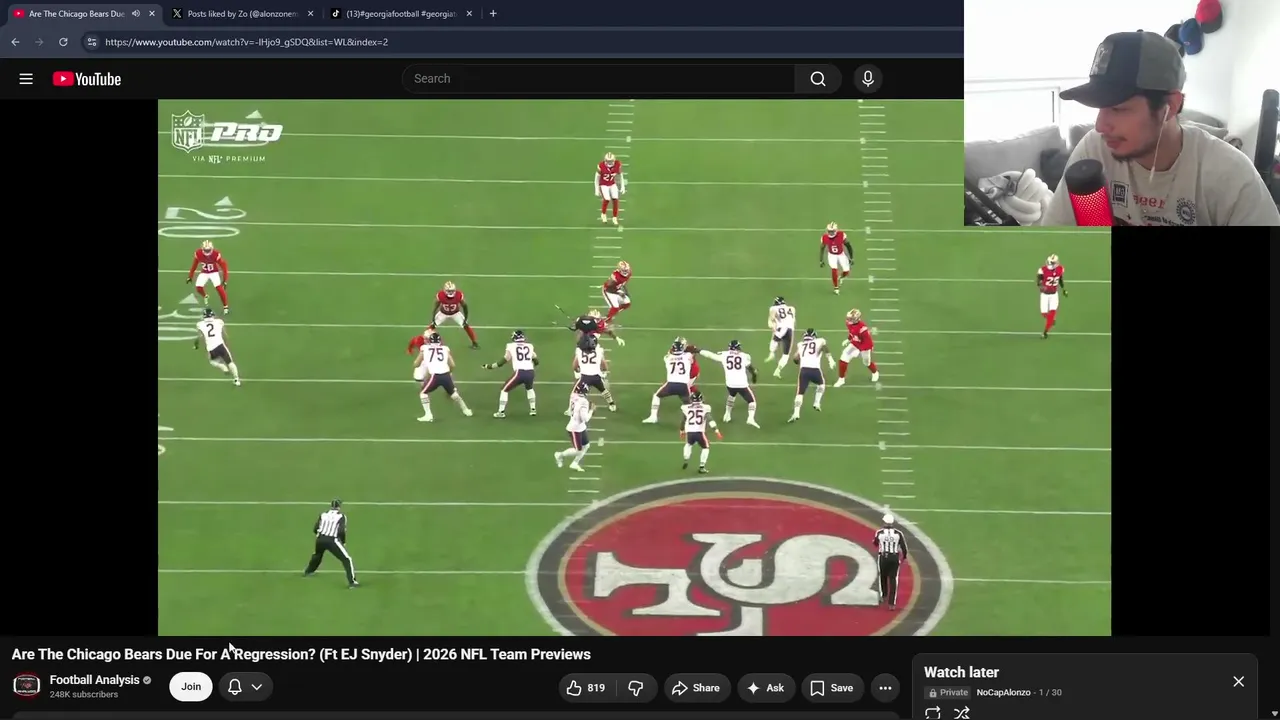1280x720 pixels.
Task: Join the Football Analysis channel
Action: 191,687
